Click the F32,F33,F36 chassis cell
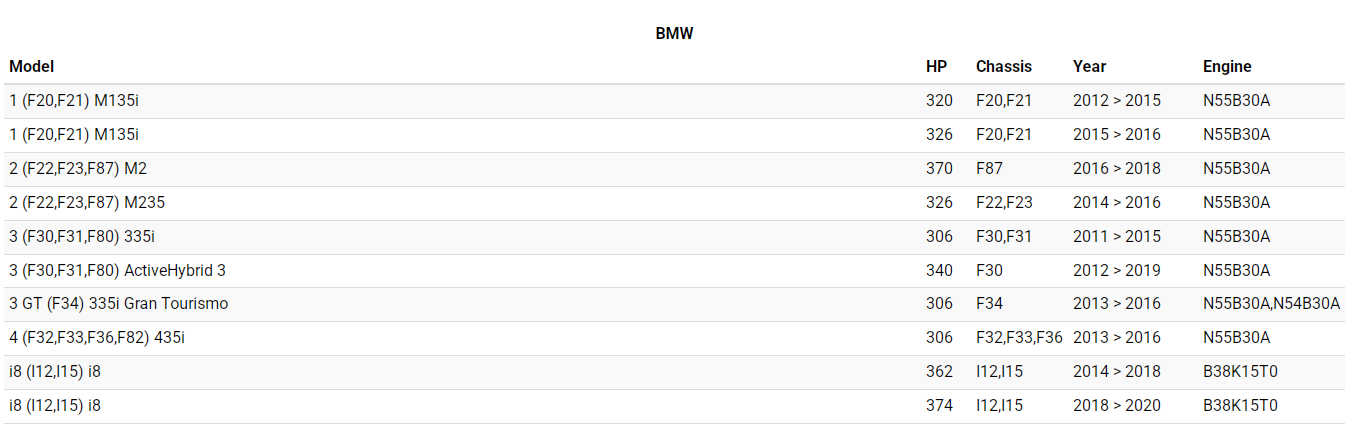This screenshot has height=424, width=1349. (1018, 338)
